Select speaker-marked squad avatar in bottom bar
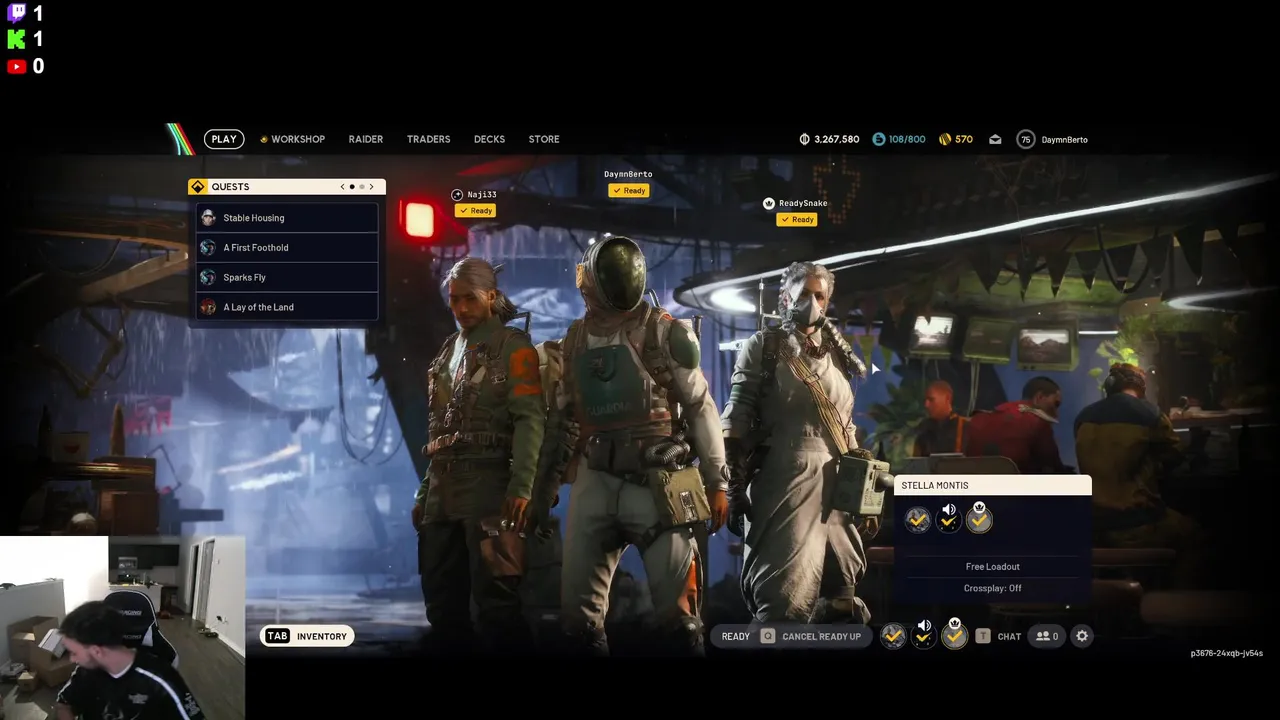Image resolution: width=1280 pixels, height=720 pixels. [924, 634]
